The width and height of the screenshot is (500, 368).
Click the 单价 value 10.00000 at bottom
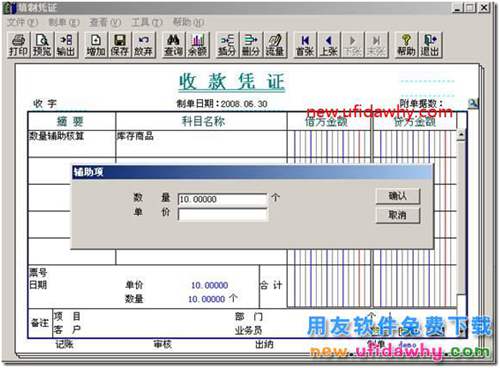pos(210,285)
